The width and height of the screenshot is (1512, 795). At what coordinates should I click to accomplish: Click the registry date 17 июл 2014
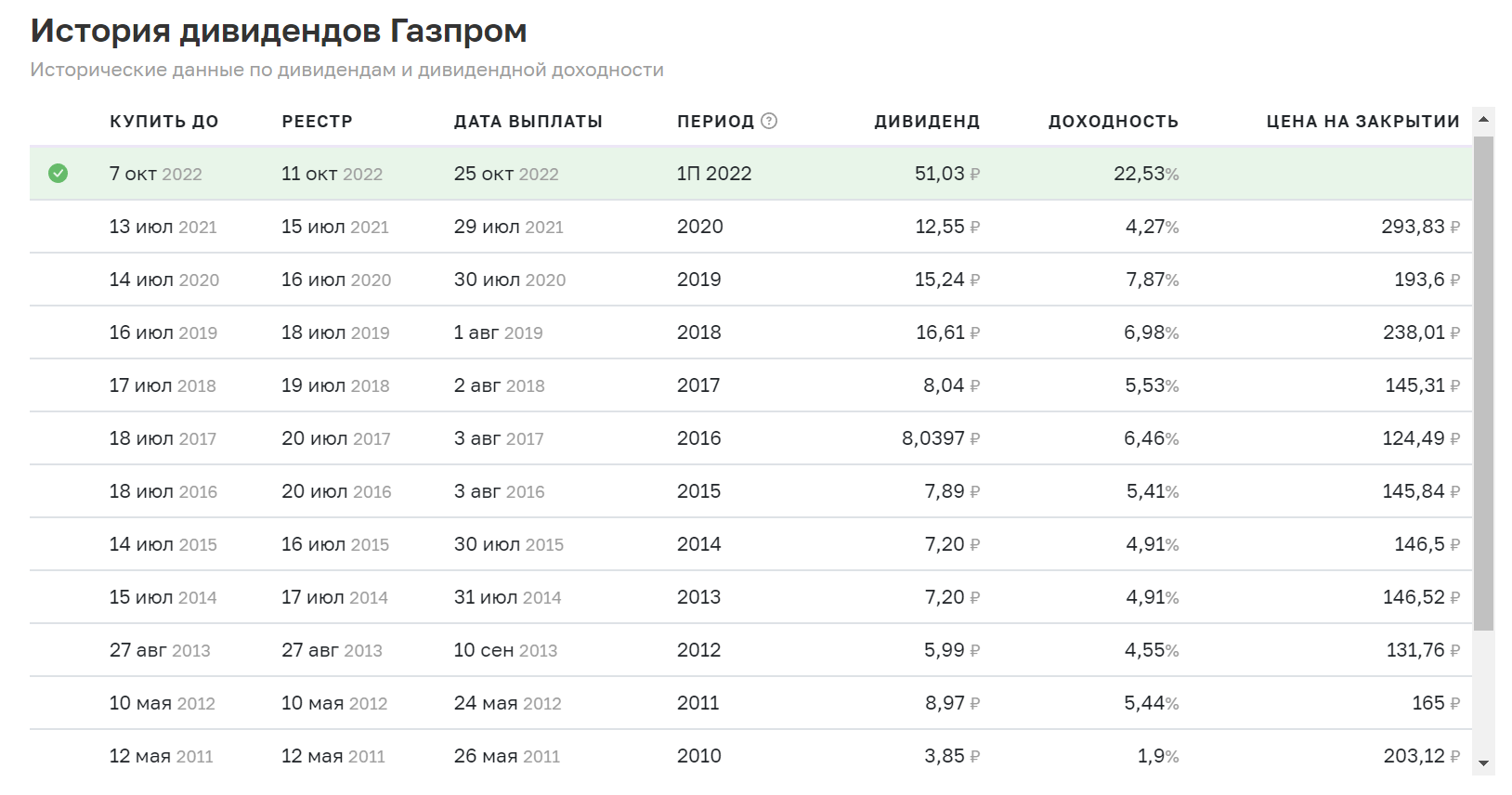point(334,597)
